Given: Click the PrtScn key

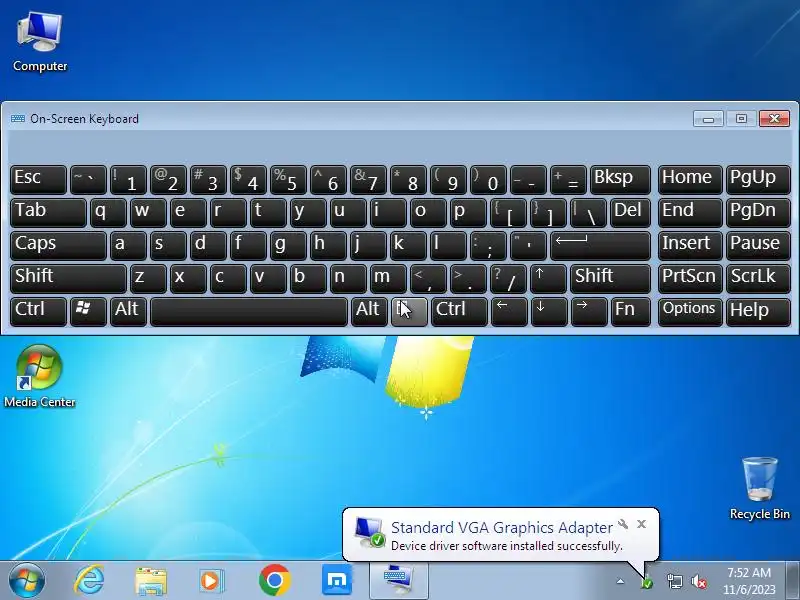Looking at the screenshot, I should [690, 279].
